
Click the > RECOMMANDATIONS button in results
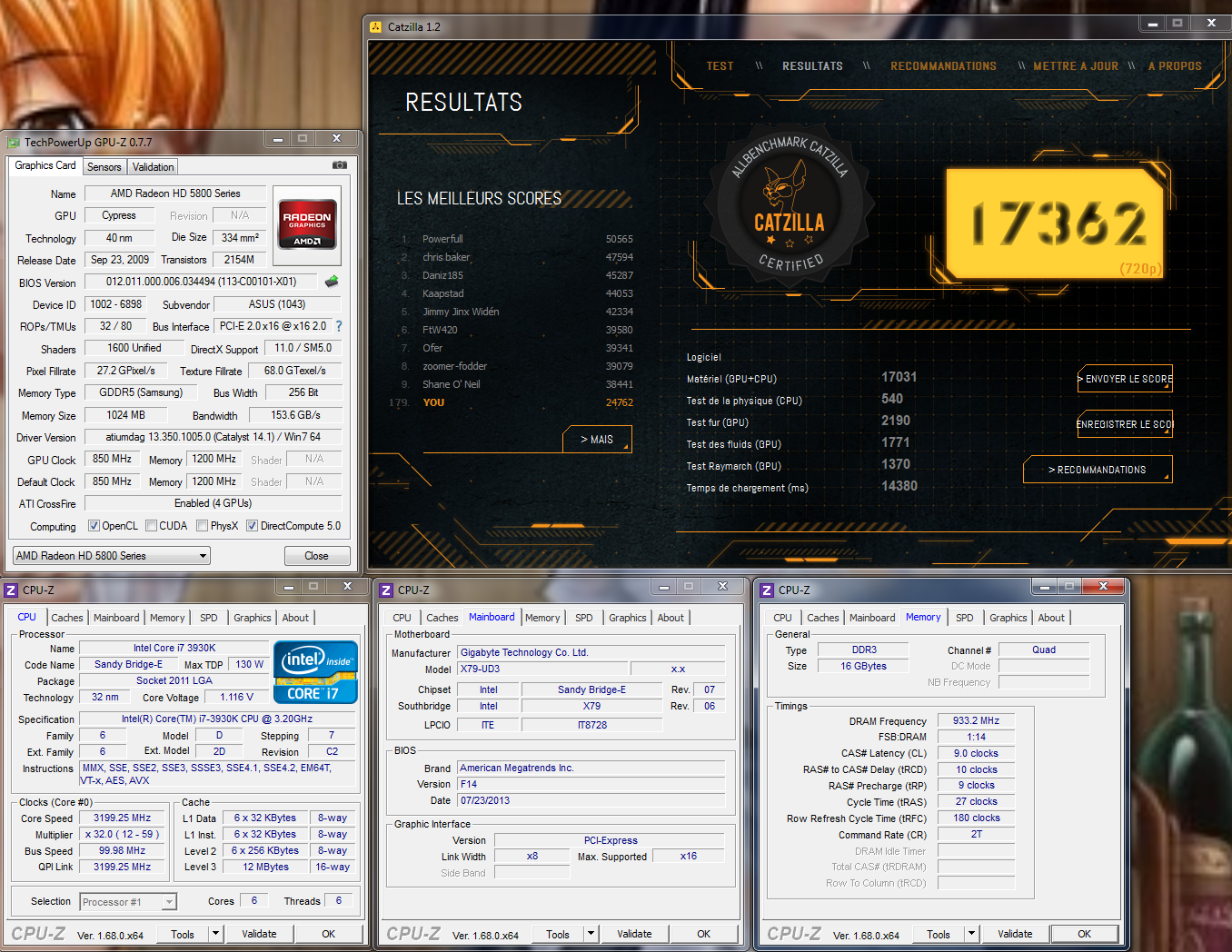1098,470
